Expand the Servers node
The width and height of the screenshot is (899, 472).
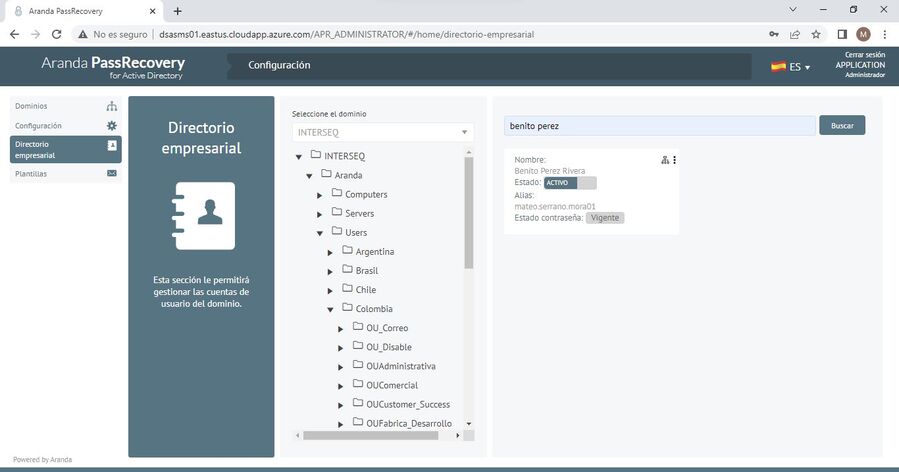tap(319, 214)
